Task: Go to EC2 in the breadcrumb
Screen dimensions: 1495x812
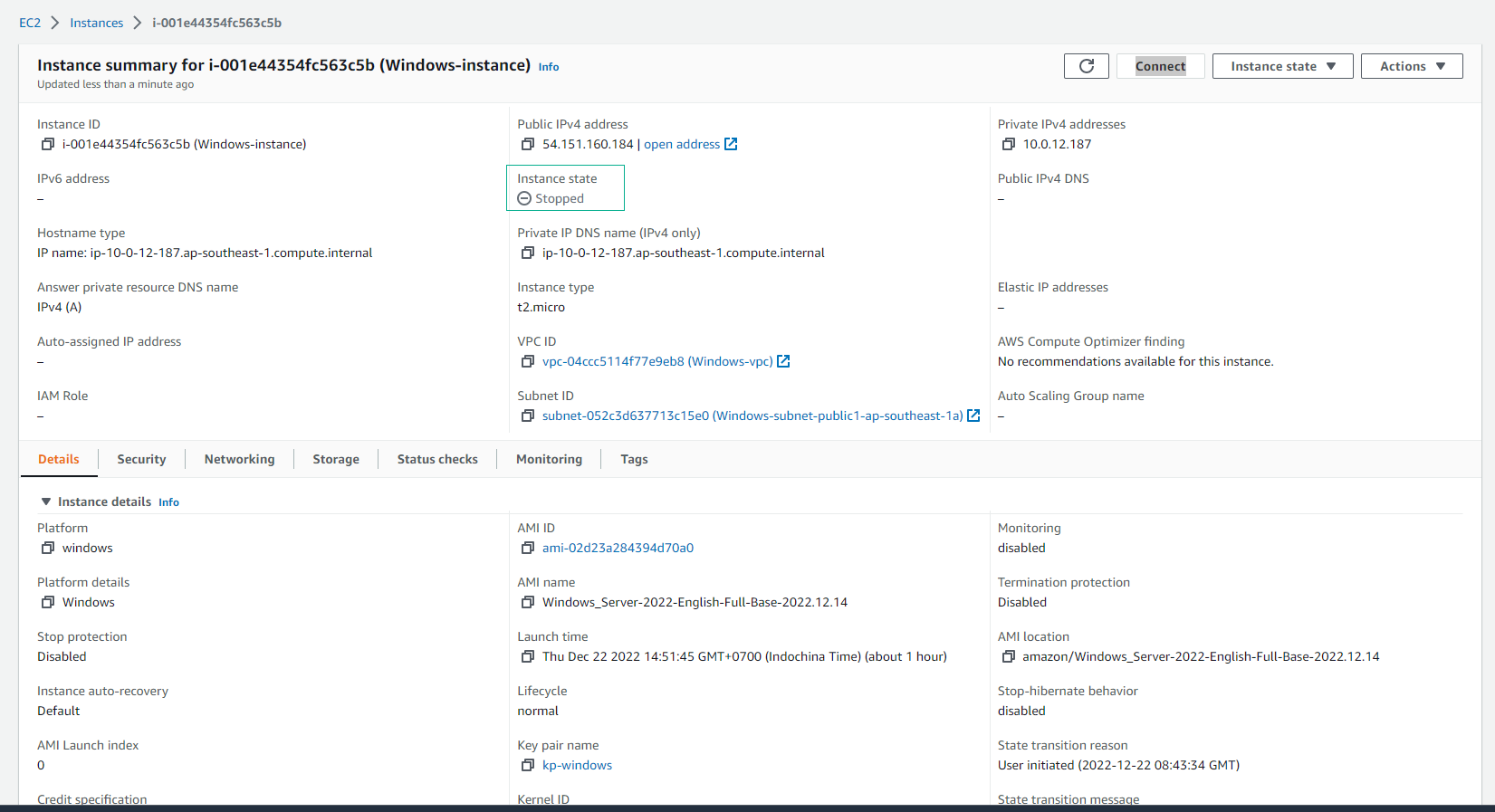Action: (30, 23)
